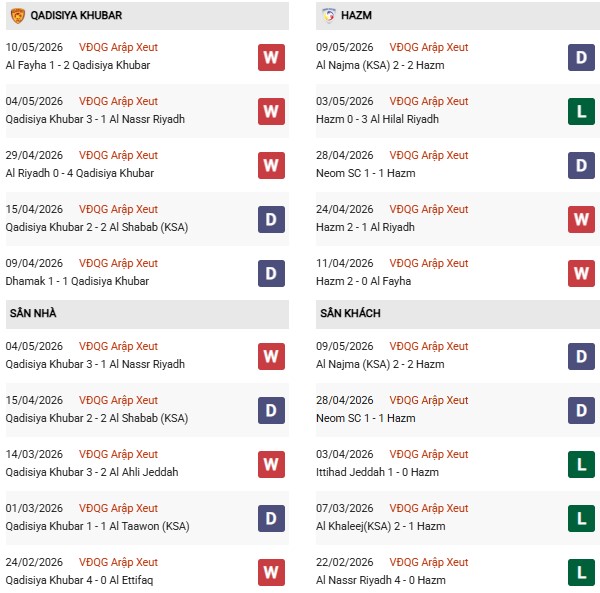Open VĐQG Arập Xeut link dated 07/03/2026

pyautogui.click(x=429, y=508)
